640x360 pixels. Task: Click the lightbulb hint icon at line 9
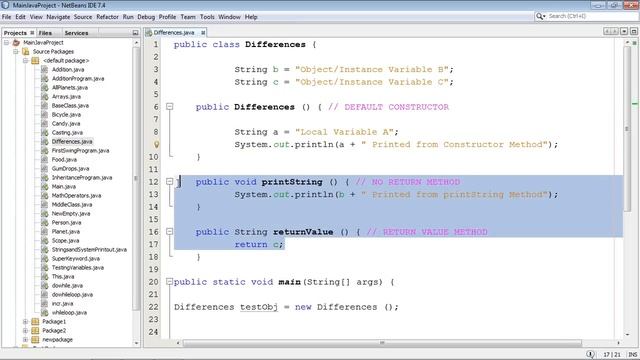point(156,144)
